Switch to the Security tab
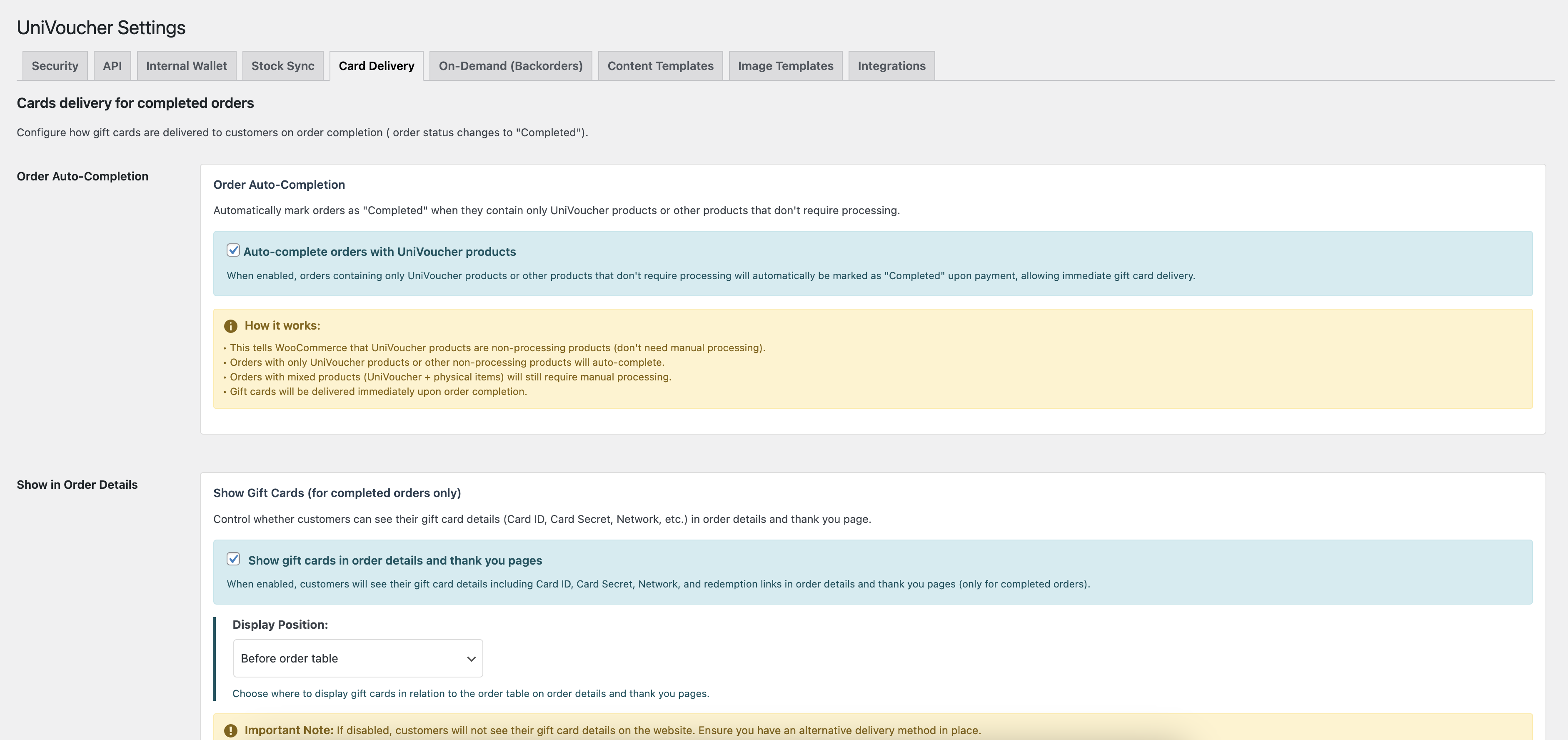 (55, 66)
